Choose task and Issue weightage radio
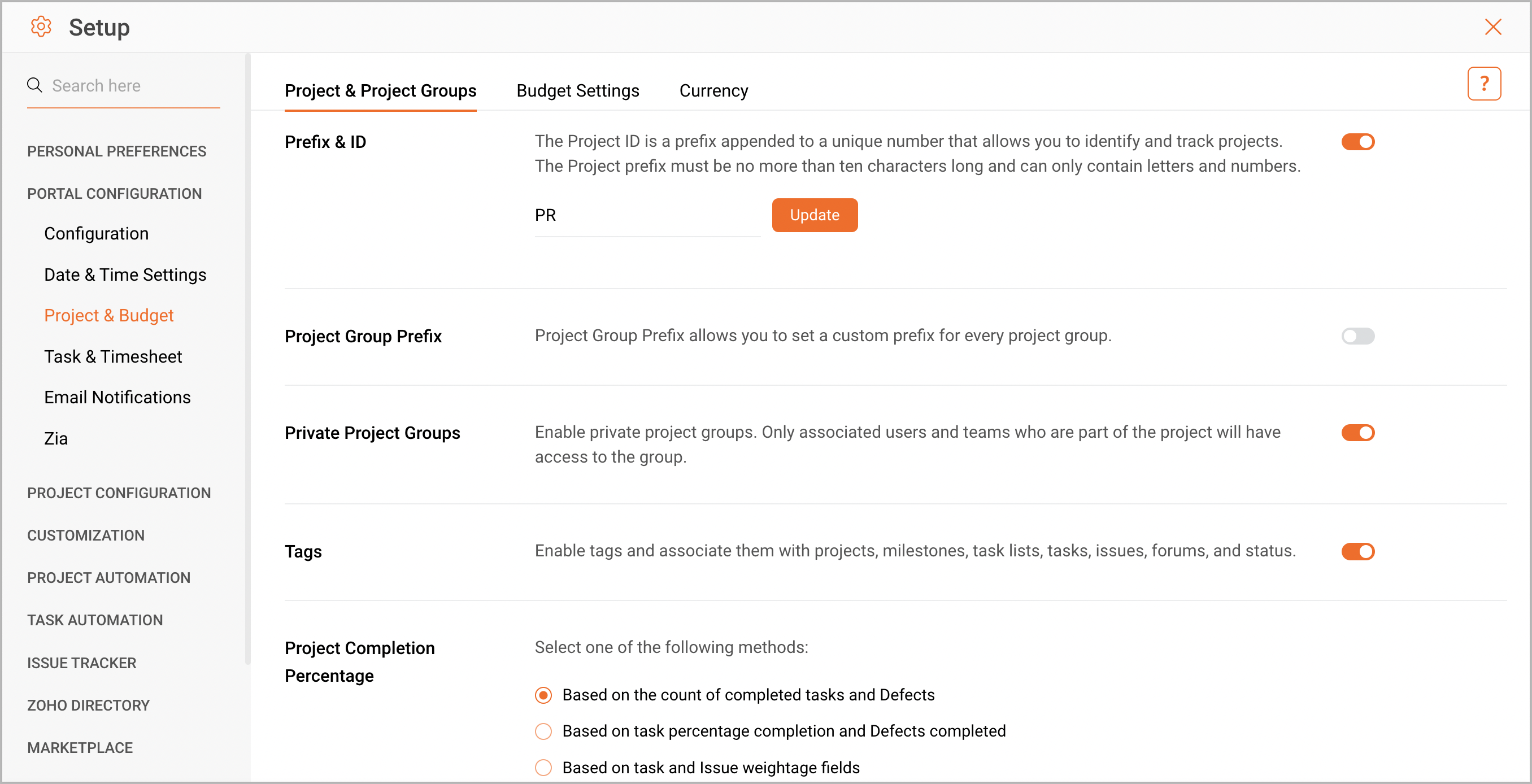 [x=543, y=768]
